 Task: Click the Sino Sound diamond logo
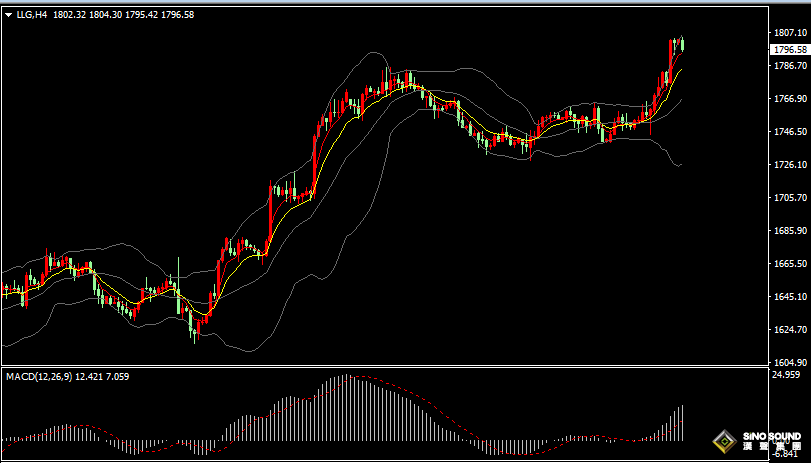tap(723, 441)
